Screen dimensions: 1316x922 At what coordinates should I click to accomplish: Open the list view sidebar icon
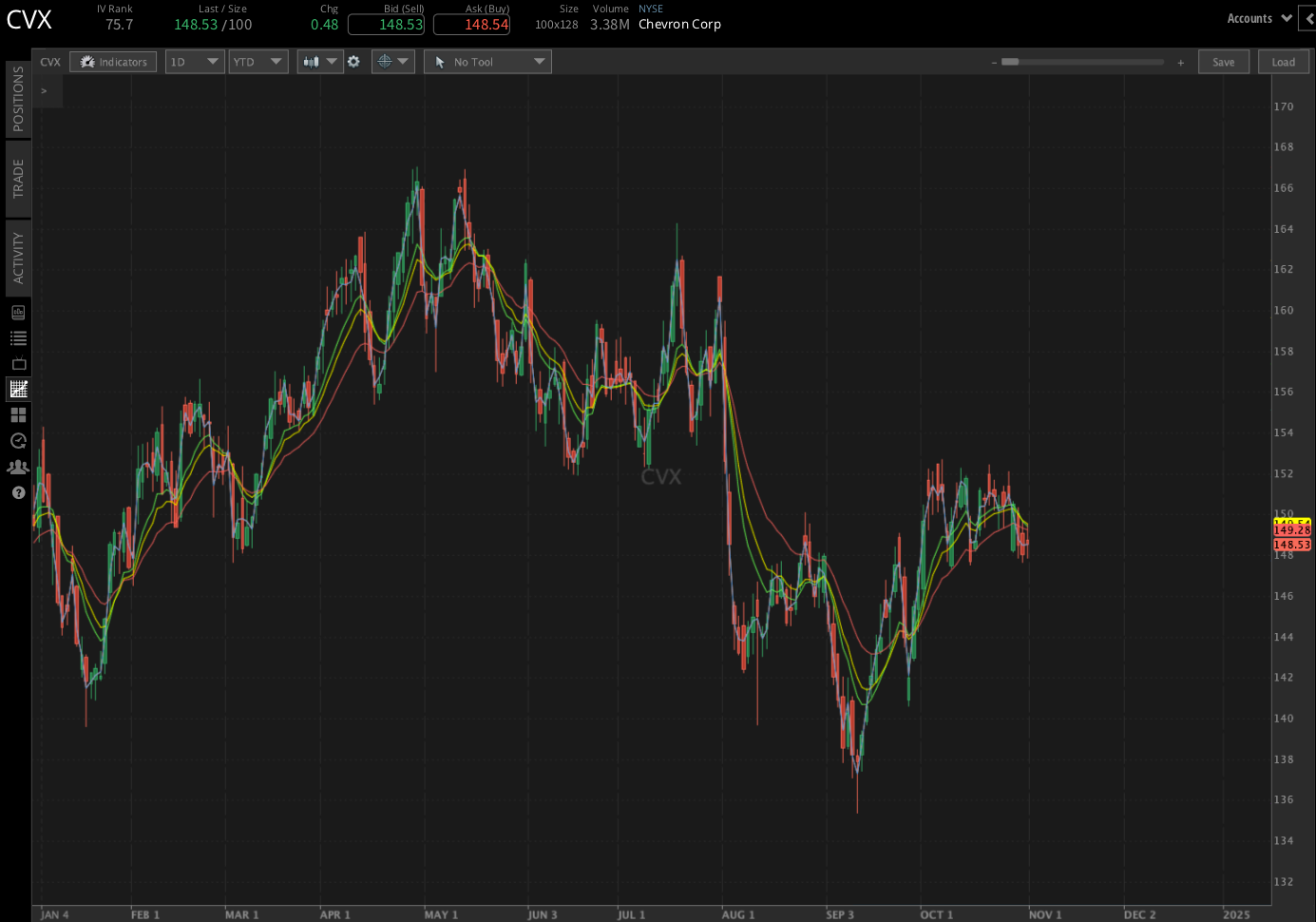click(18, 338)
